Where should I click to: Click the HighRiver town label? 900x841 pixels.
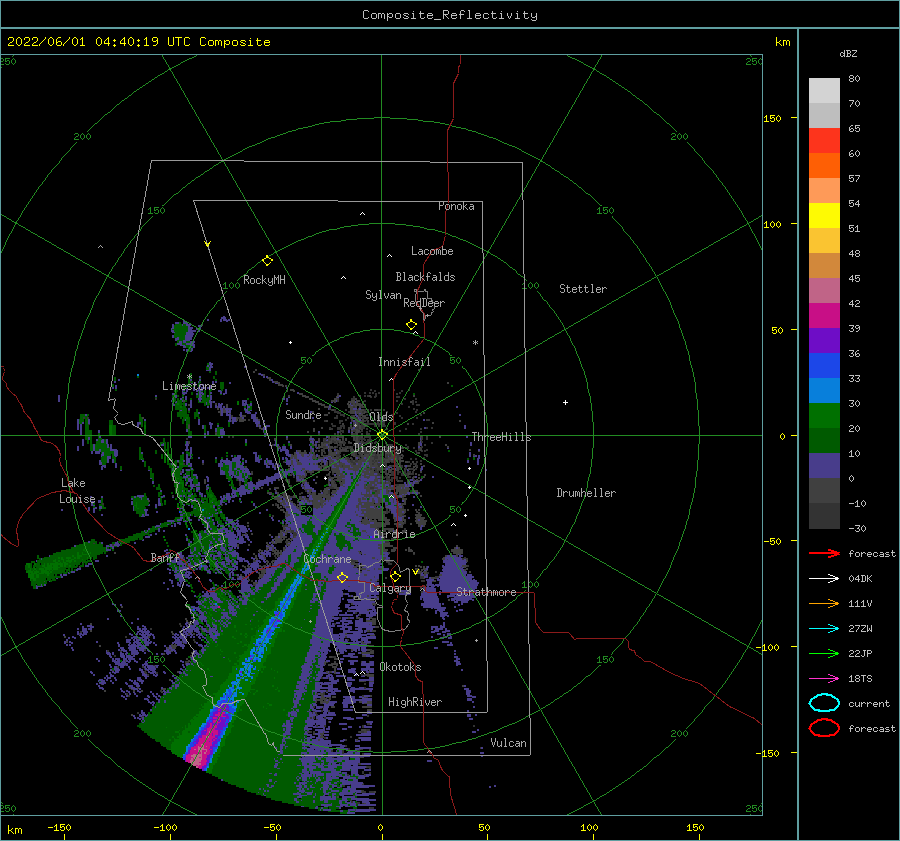415,702
